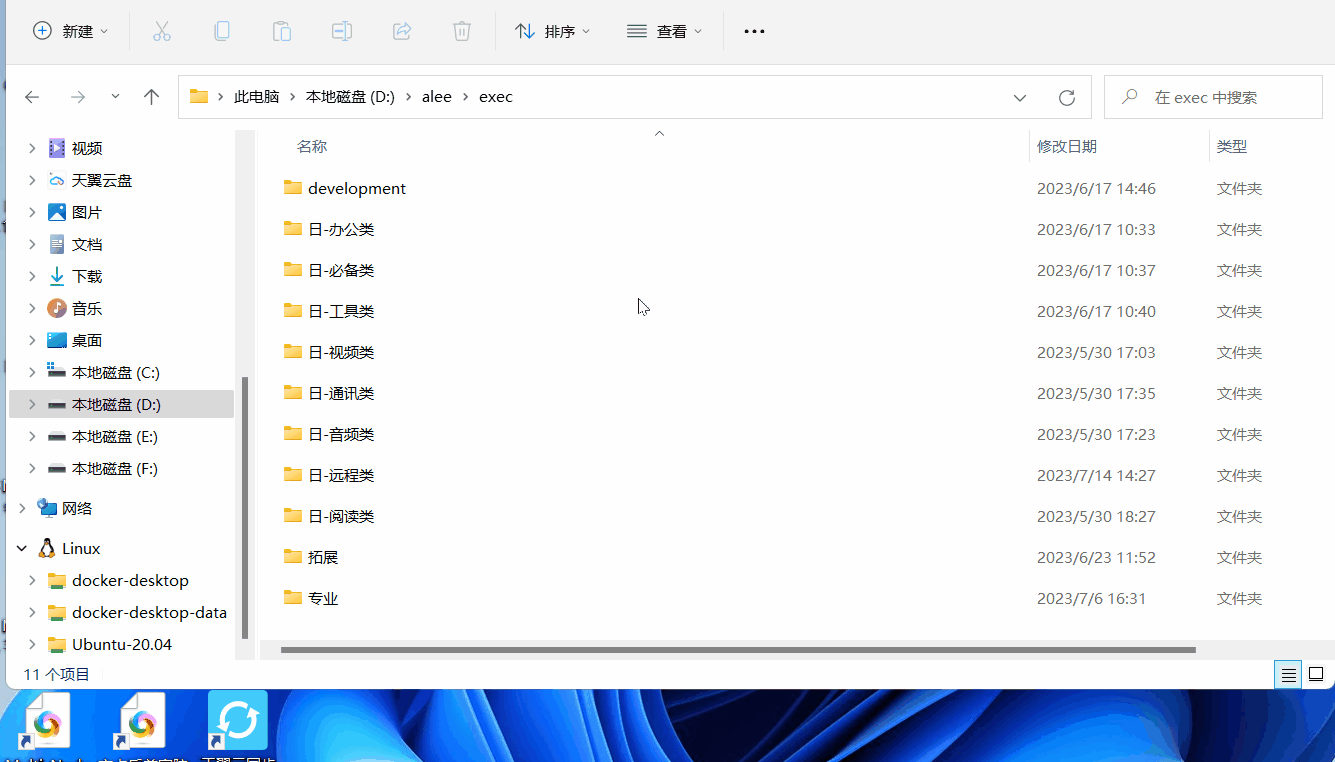Click the Linux penguin icon in tree

pos(46,548)
